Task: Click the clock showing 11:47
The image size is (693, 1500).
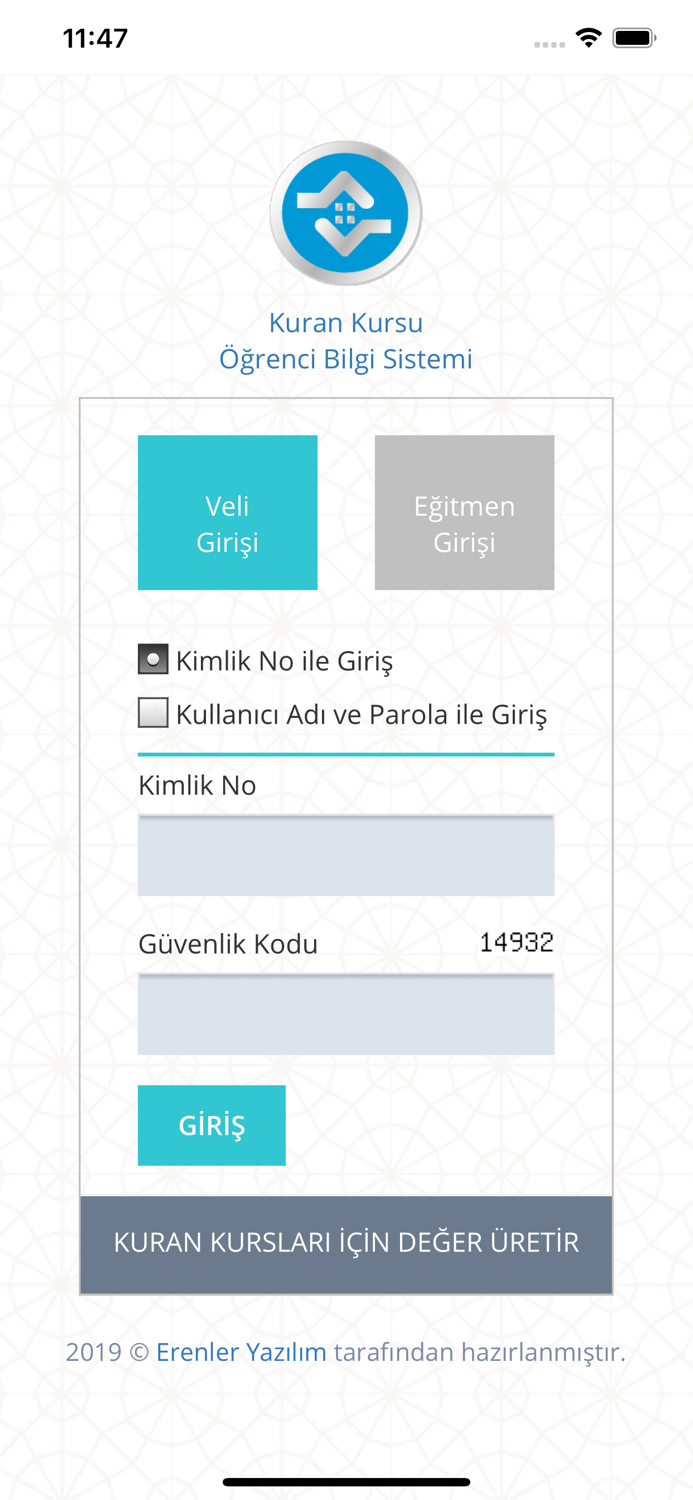Action: [96, 37]
